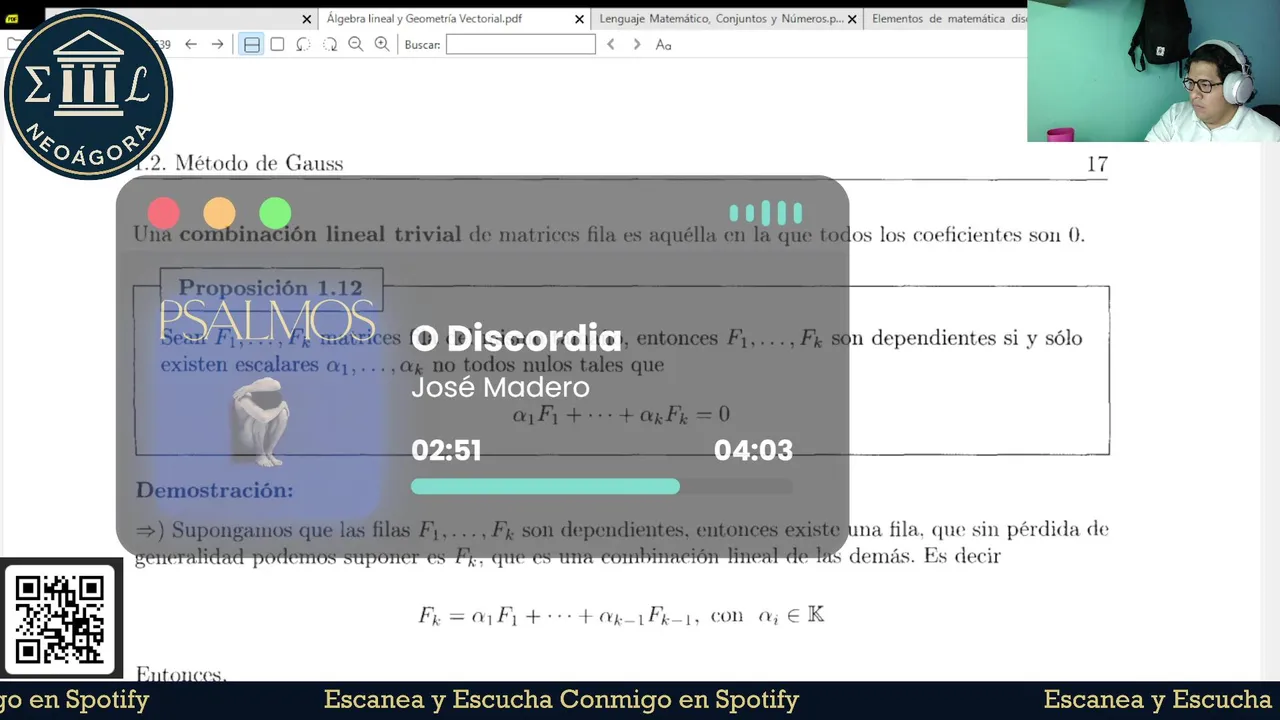This screenshot has height=720, width=1280.
Task: Click the audio equalizer bars icon
Action: [x=766, y=213]
